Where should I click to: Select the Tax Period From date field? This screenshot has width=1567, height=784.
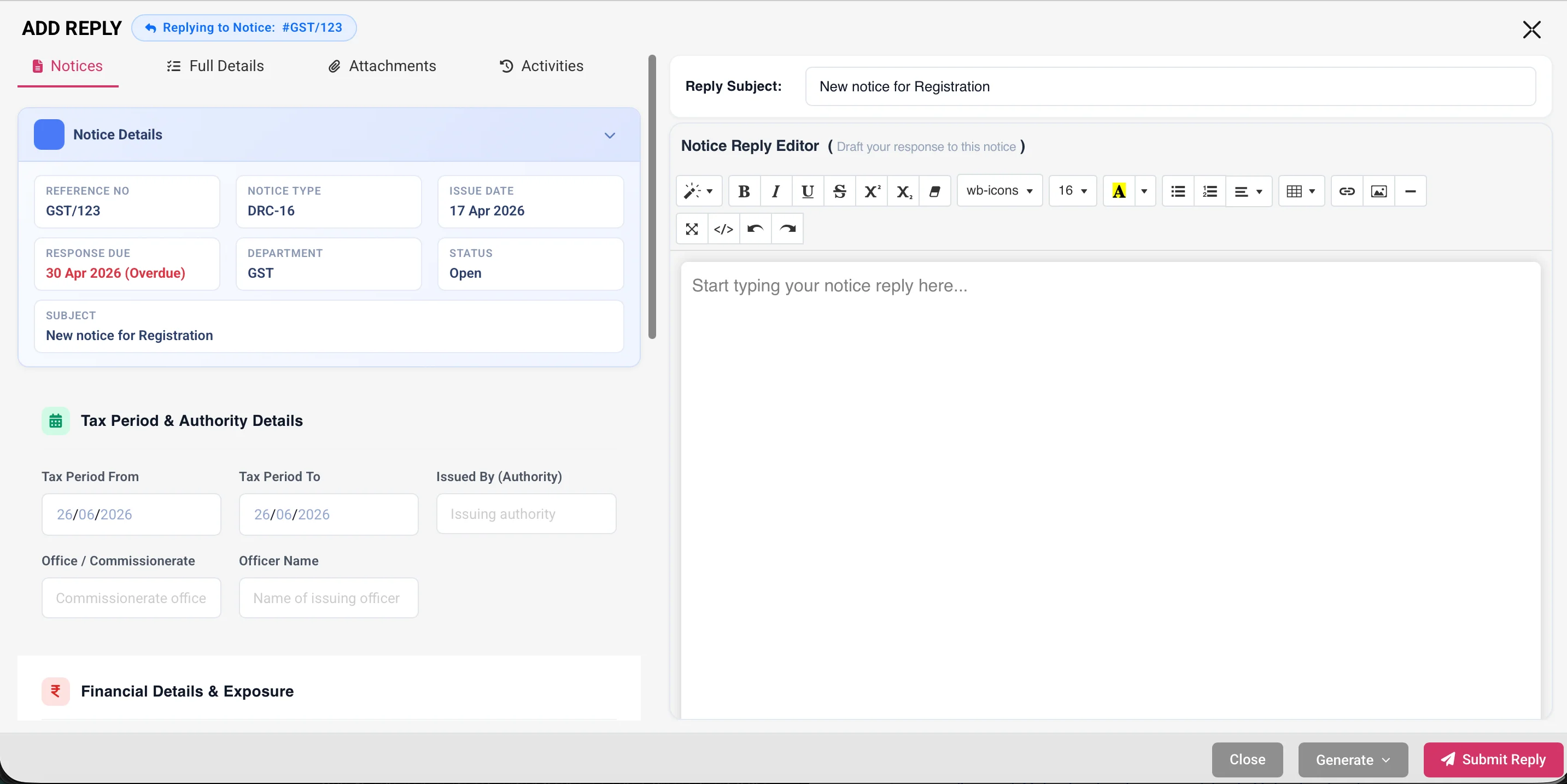point(131,514)
